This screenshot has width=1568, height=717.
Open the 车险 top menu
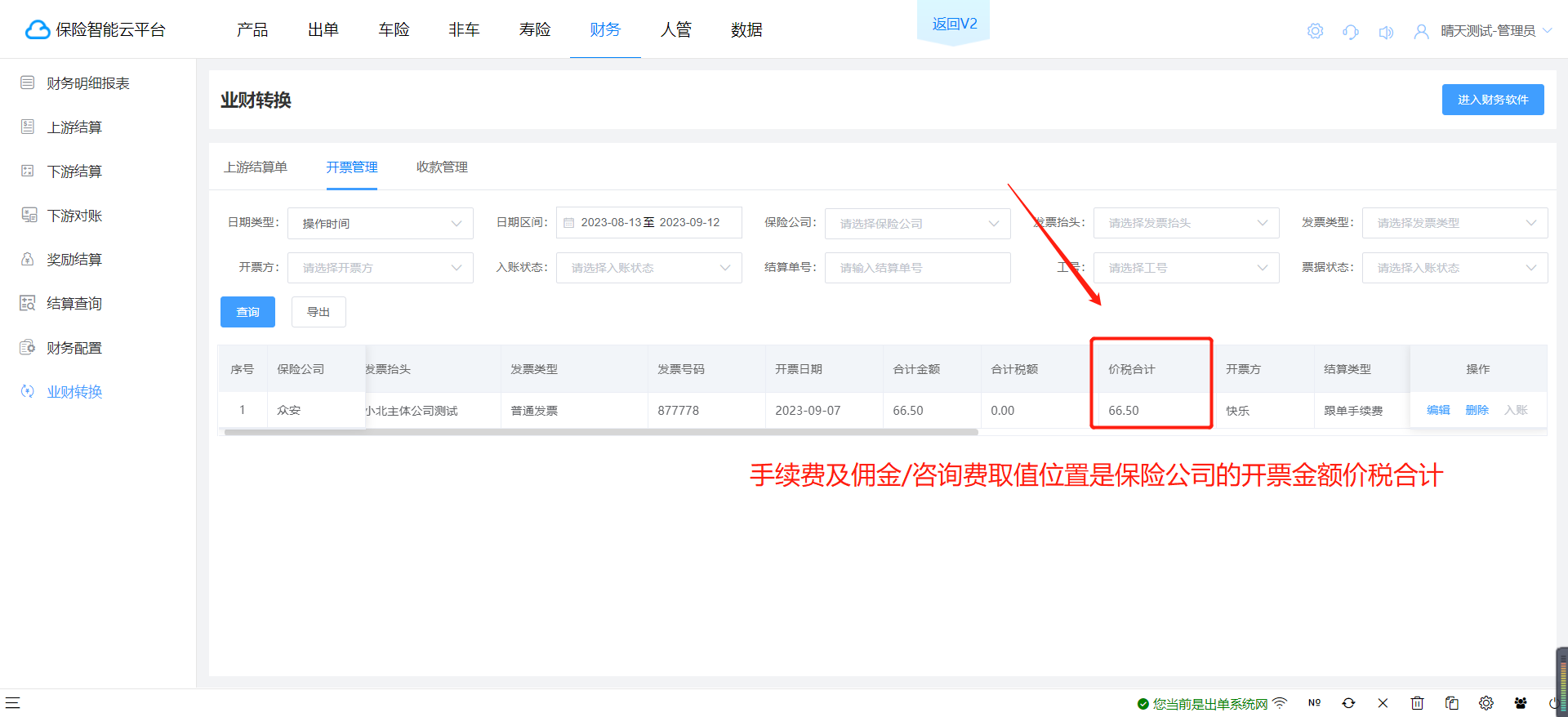(x=394, y=29)
